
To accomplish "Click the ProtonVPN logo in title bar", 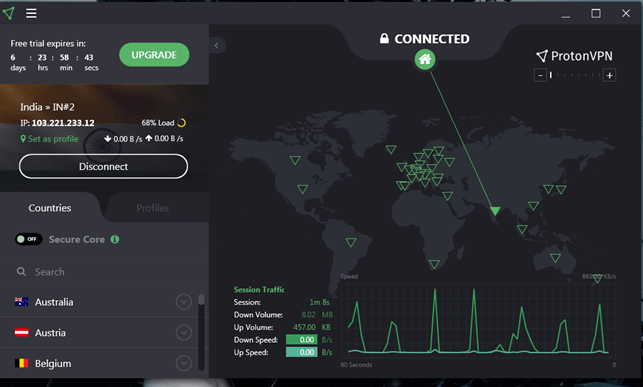I will 9,13.
